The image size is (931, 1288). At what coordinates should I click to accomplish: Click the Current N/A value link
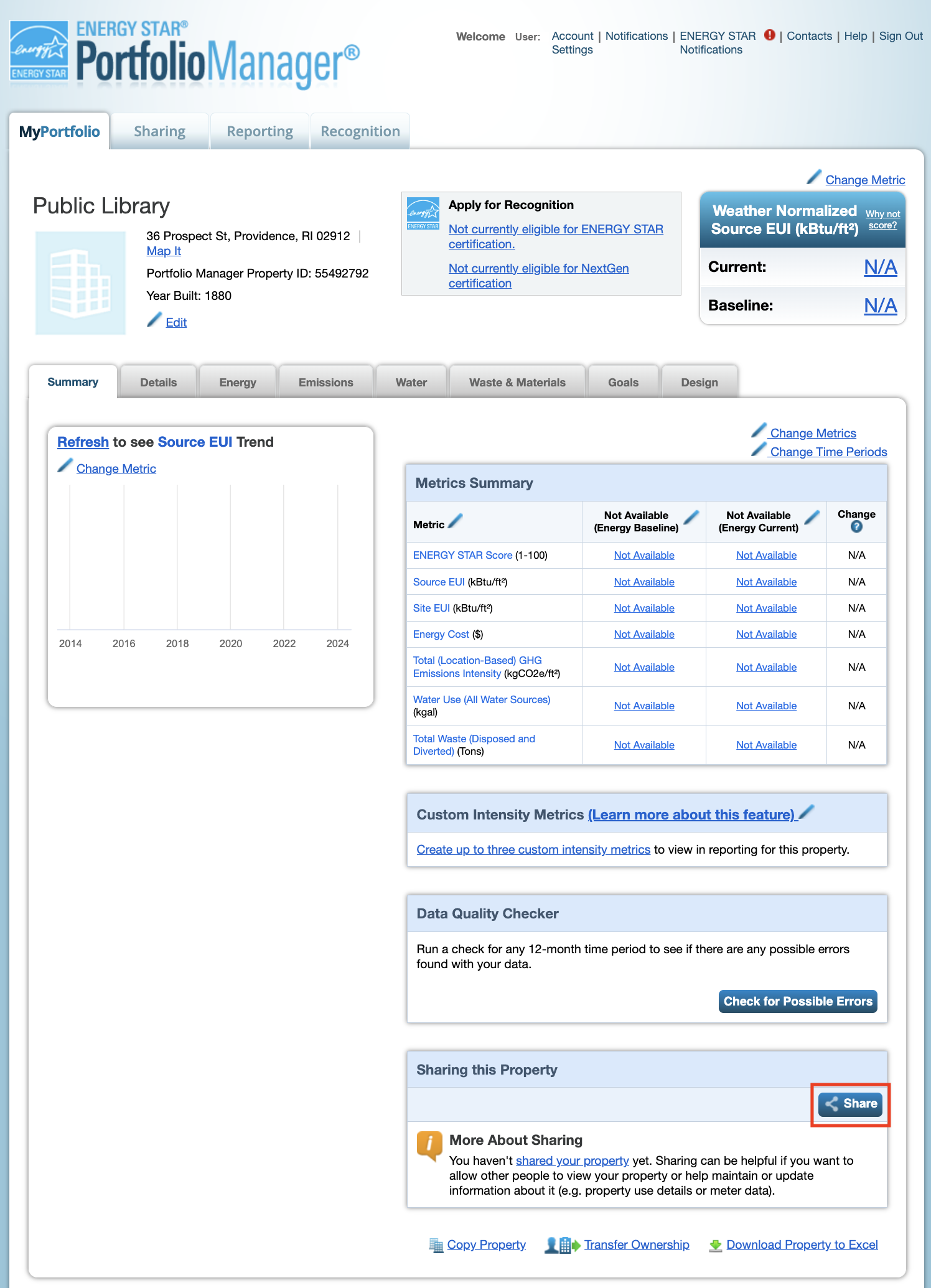(x=880, y=267)
